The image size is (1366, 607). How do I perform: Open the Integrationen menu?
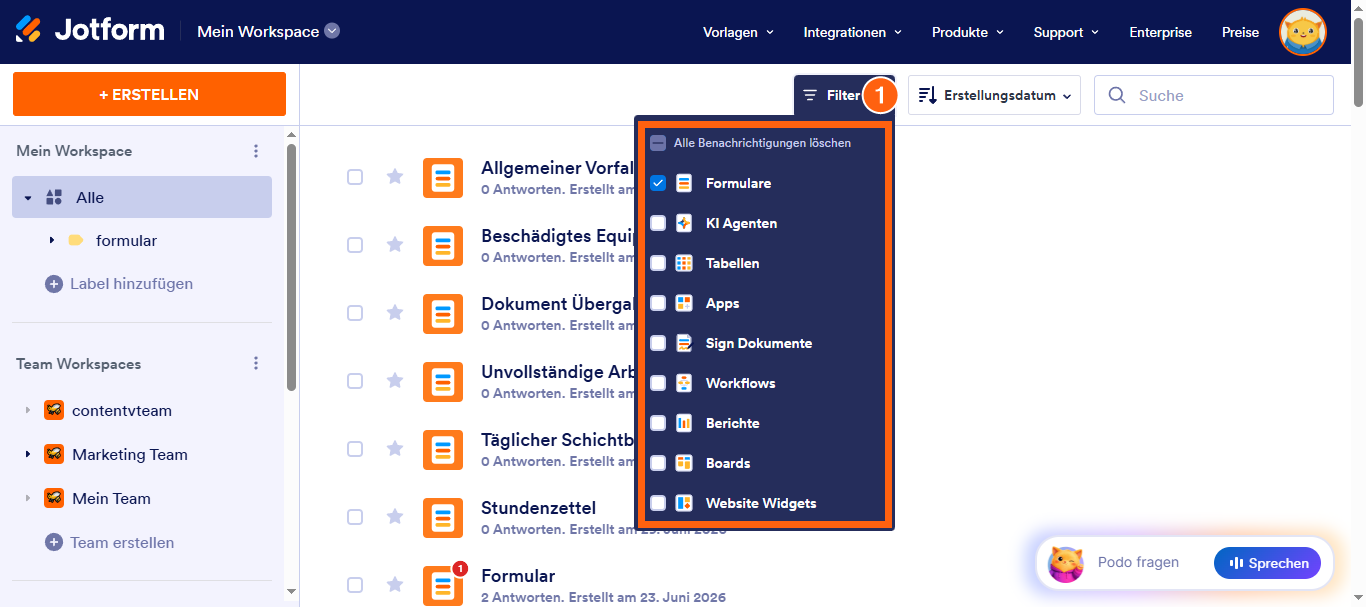[x=852, y=32]
